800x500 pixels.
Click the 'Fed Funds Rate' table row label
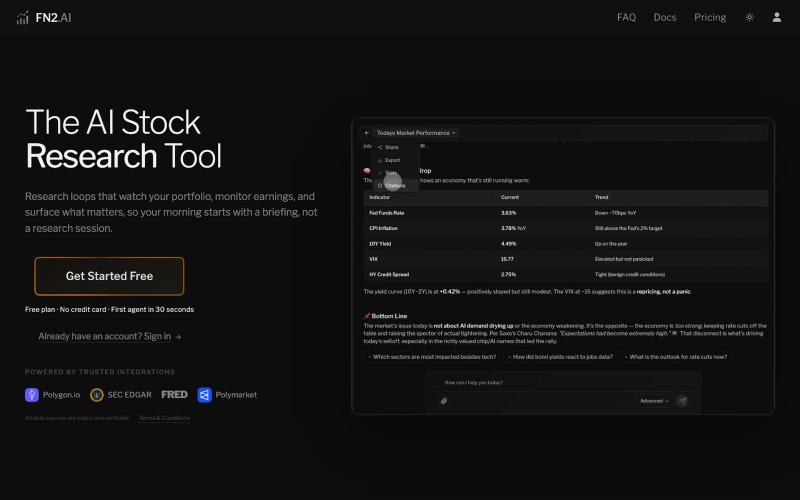tap(387, 213)
